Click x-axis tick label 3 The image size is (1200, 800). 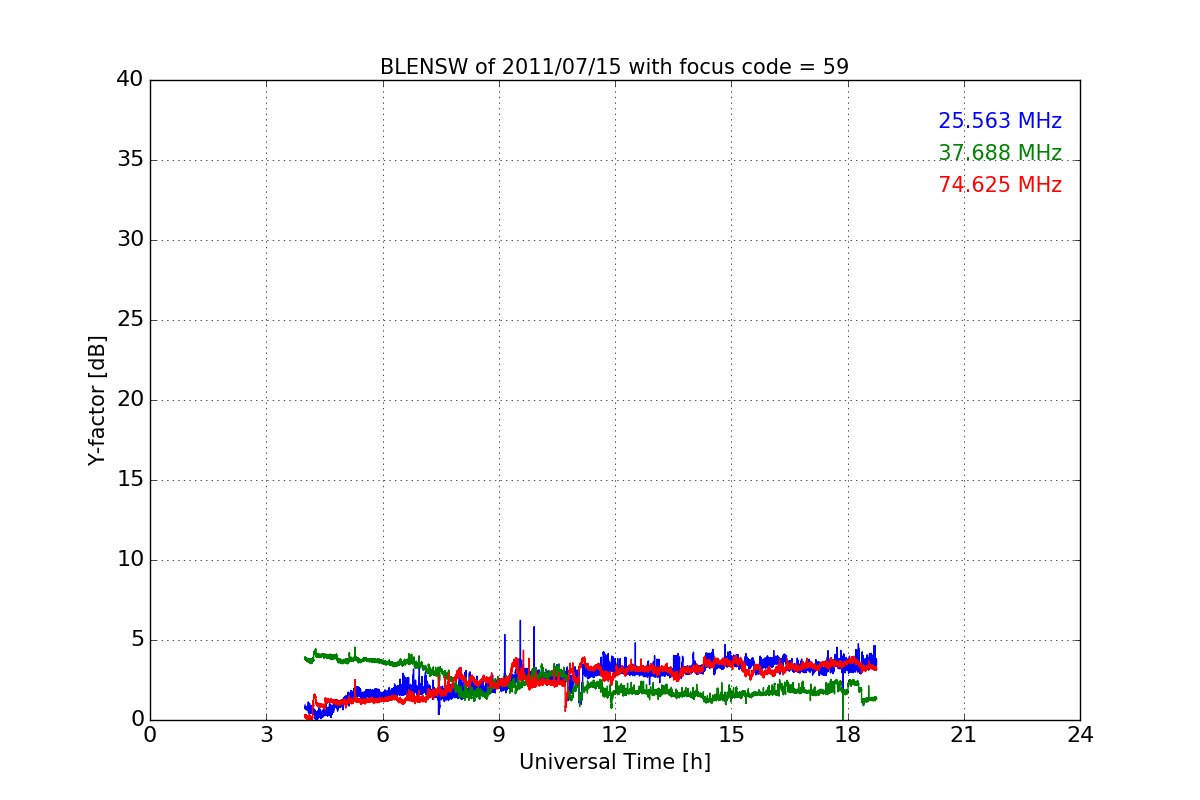(266, 735)
